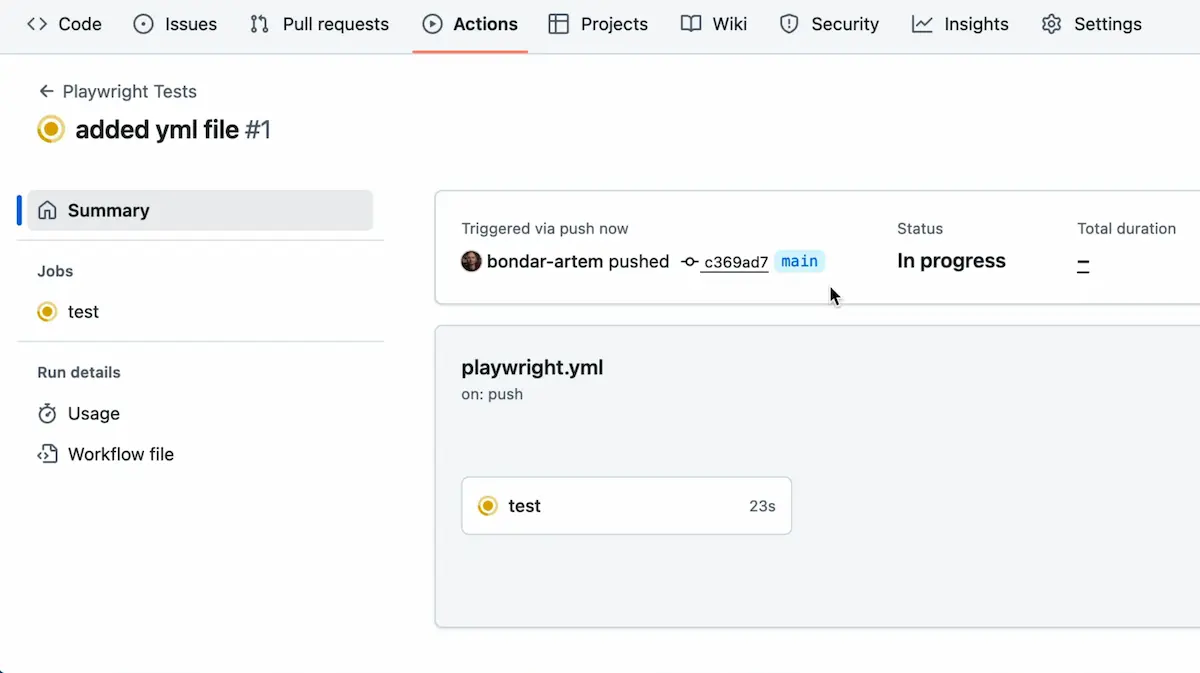Click the main branch label
The width and height of the screenshot is (1200, 673).
(799, 261)
